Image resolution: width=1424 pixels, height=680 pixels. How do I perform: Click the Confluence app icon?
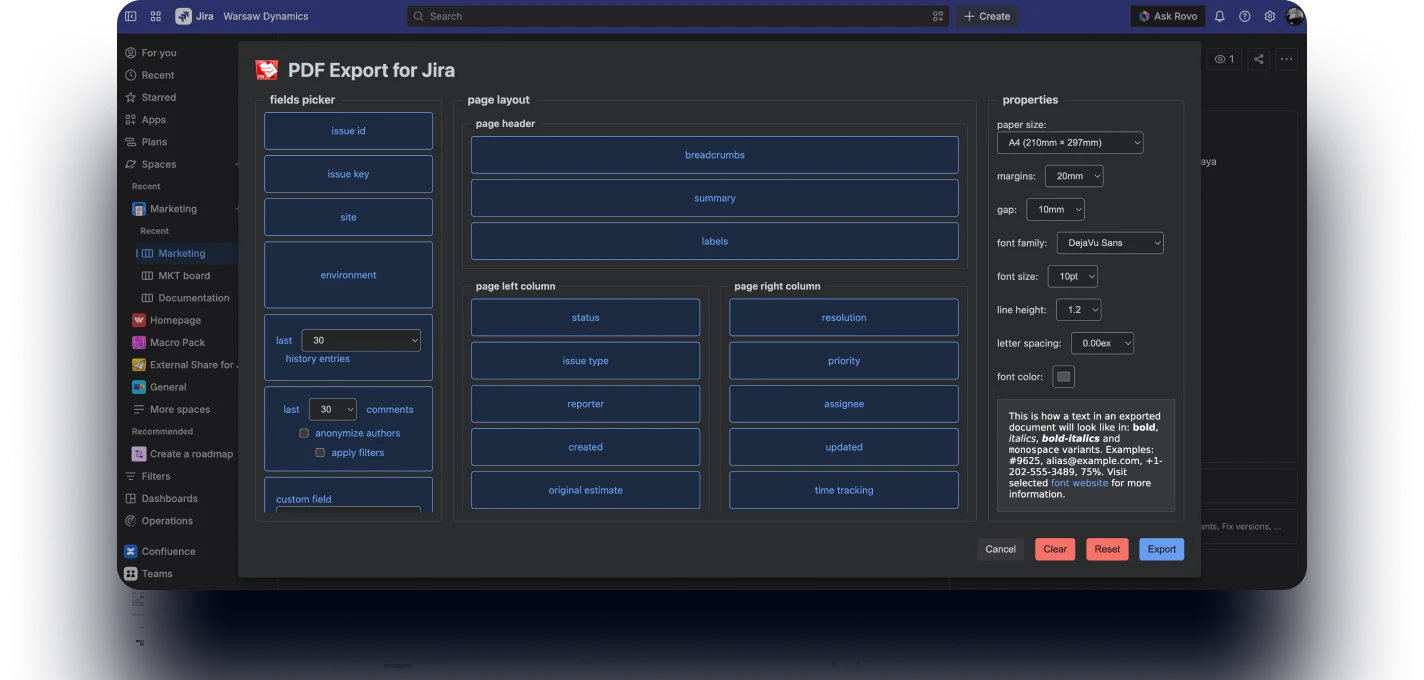point(131,551)
